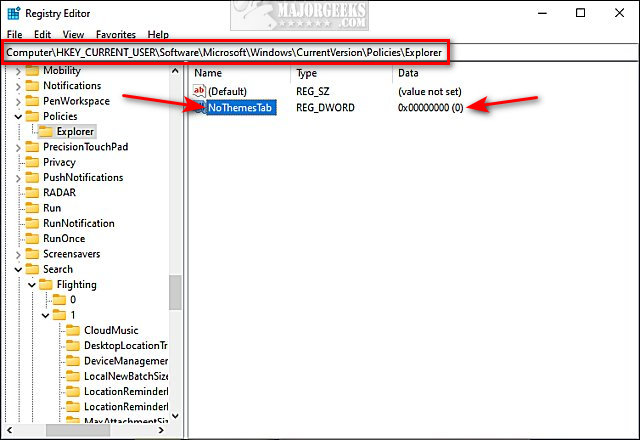Select the Notifications folder icon
The image size is (640, 440).
pos(32,86)
